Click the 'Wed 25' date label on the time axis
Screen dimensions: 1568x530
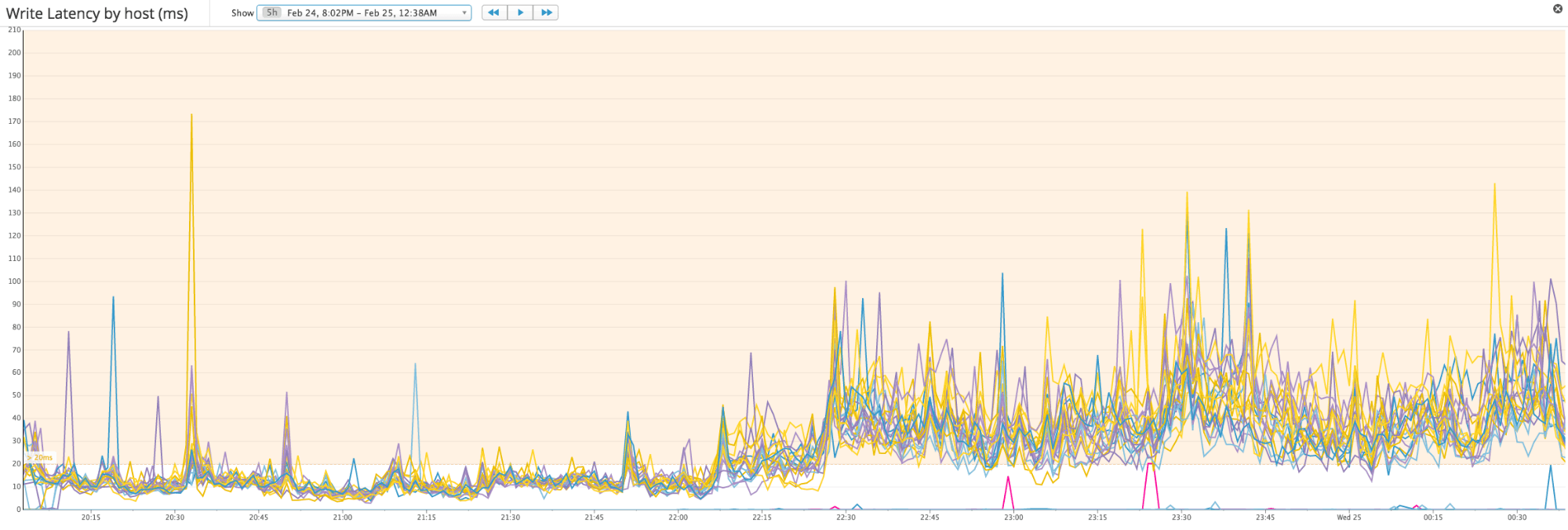pyautogui.click(x=1349, y=517)
